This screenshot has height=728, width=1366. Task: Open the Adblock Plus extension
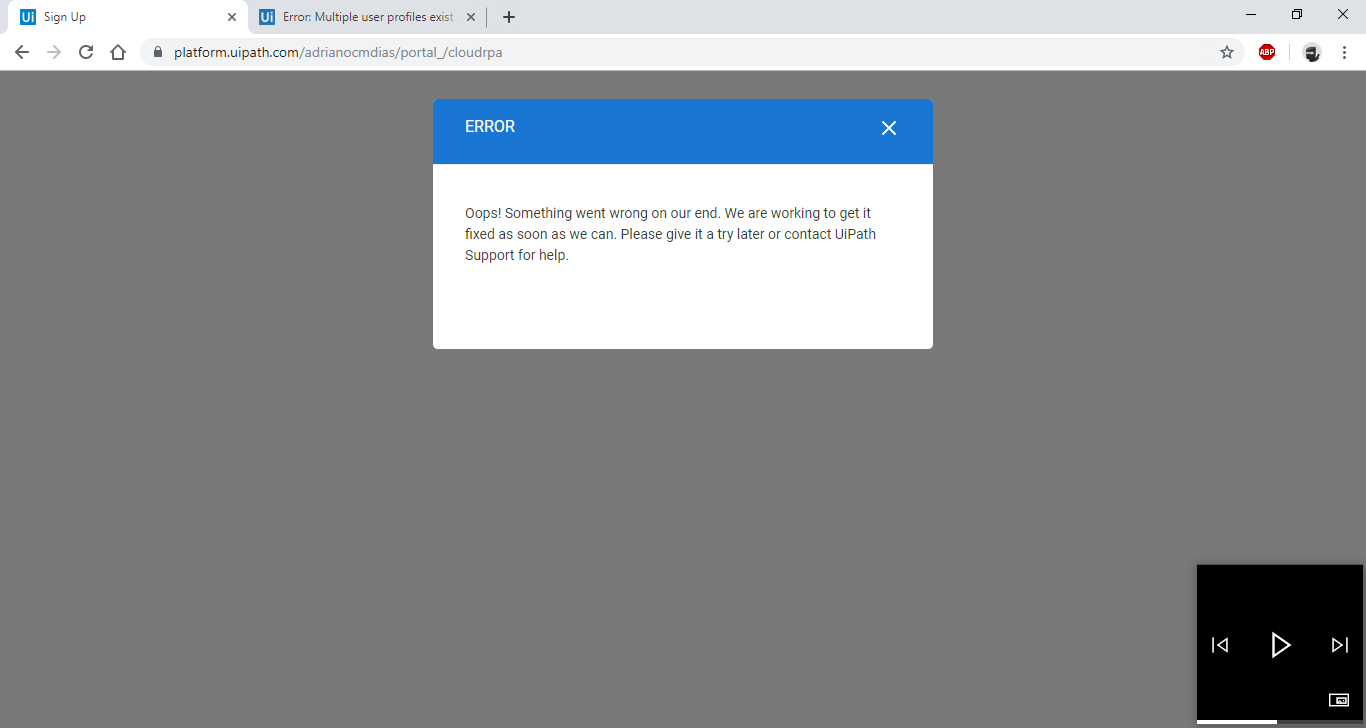coord(1267,52)
